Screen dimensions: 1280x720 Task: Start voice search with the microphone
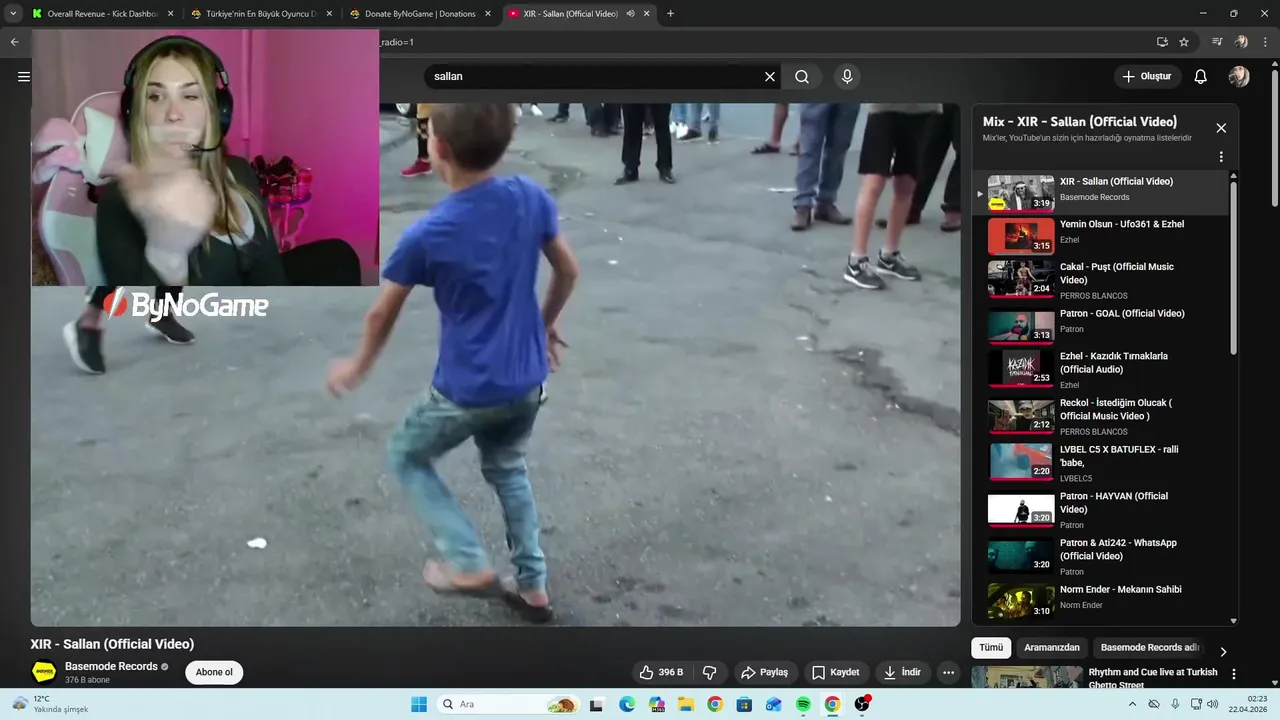[847, 76]
